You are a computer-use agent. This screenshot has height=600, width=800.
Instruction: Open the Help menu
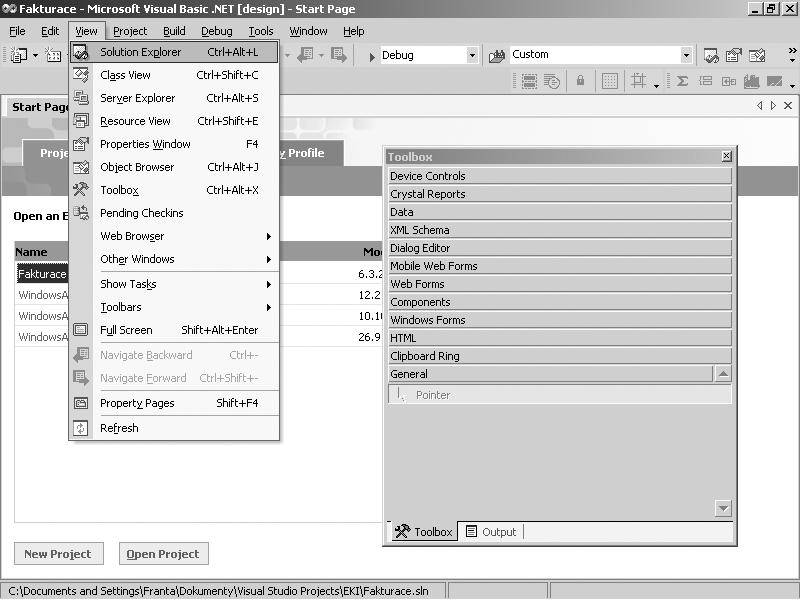pos(354,31)
